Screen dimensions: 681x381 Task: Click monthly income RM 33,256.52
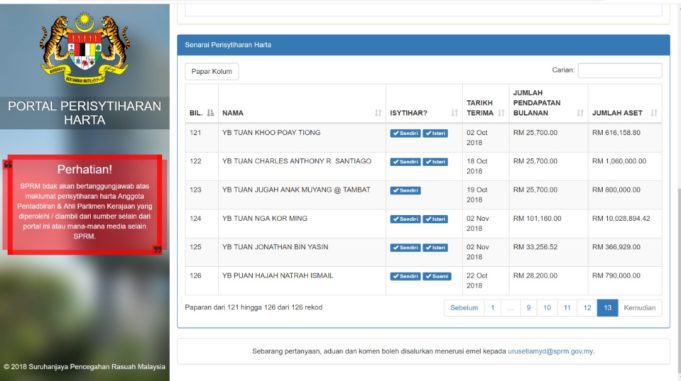535,247
